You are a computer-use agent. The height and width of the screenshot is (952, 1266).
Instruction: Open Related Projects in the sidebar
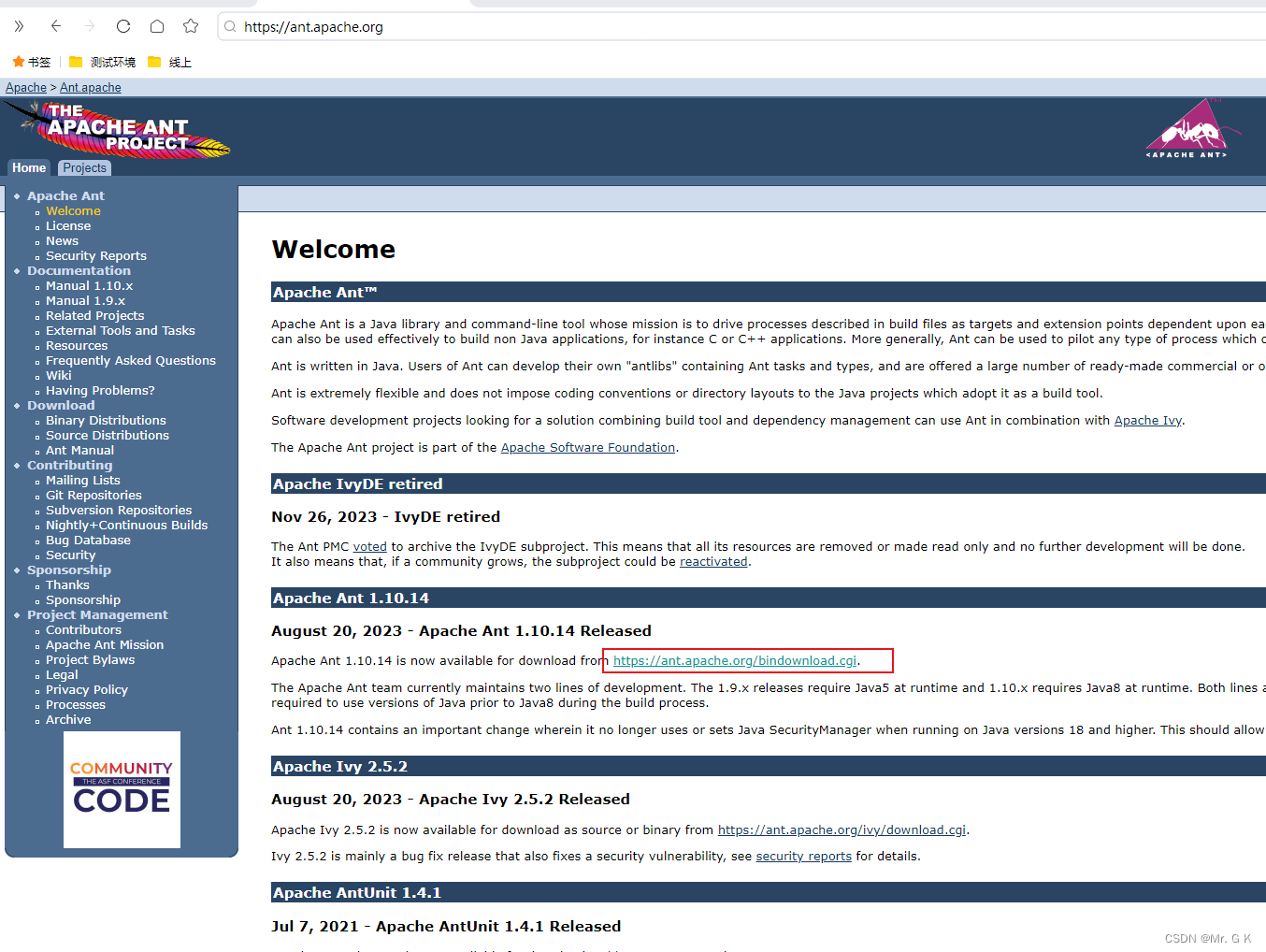tap(95, 316)
